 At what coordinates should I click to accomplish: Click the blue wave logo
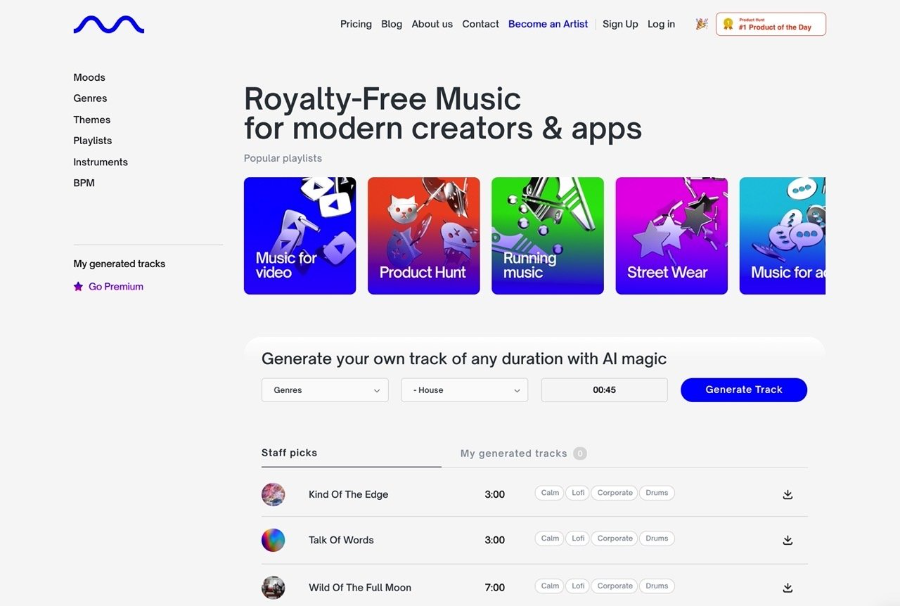[108, 25]
